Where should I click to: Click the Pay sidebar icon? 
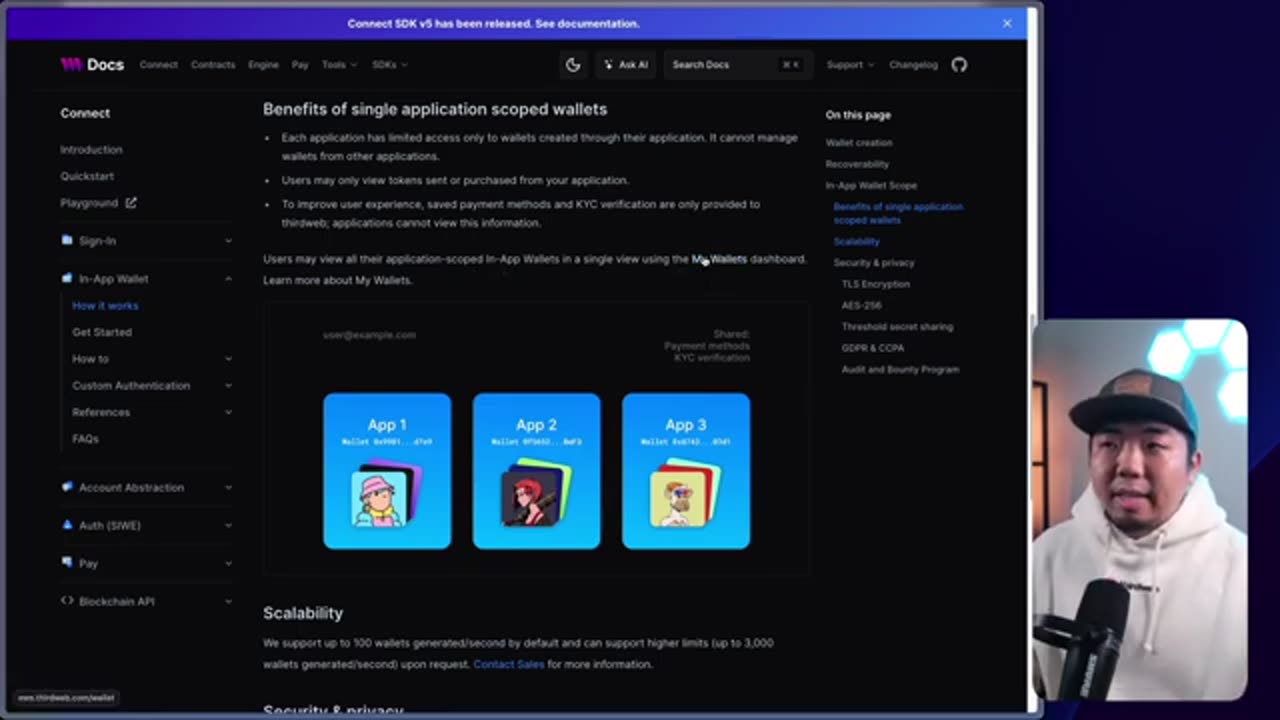[x=67, y=563]
